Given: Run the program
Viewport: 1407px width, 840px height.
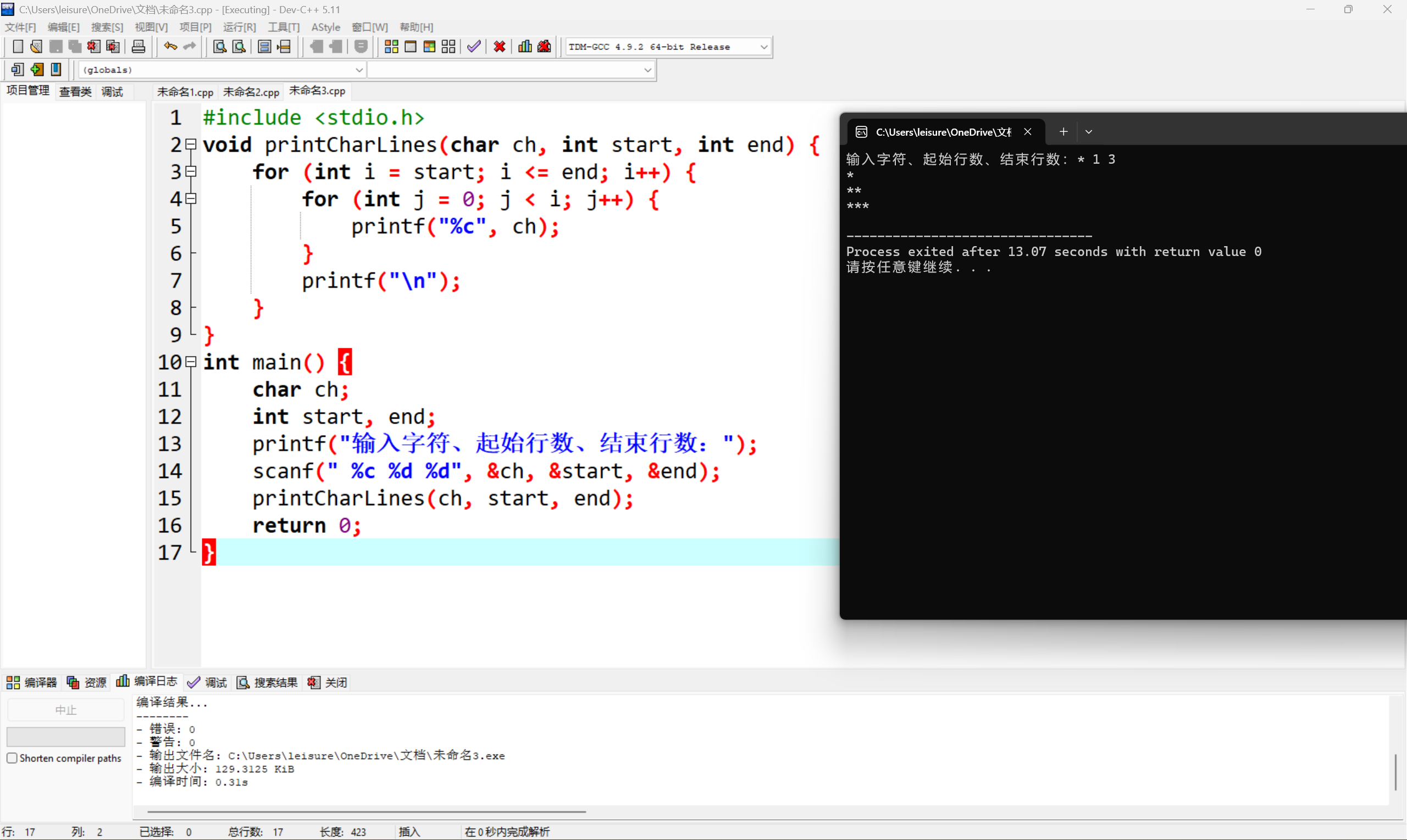Looking at the screenshot, I should pyautogui.click(x=411, y=46).
